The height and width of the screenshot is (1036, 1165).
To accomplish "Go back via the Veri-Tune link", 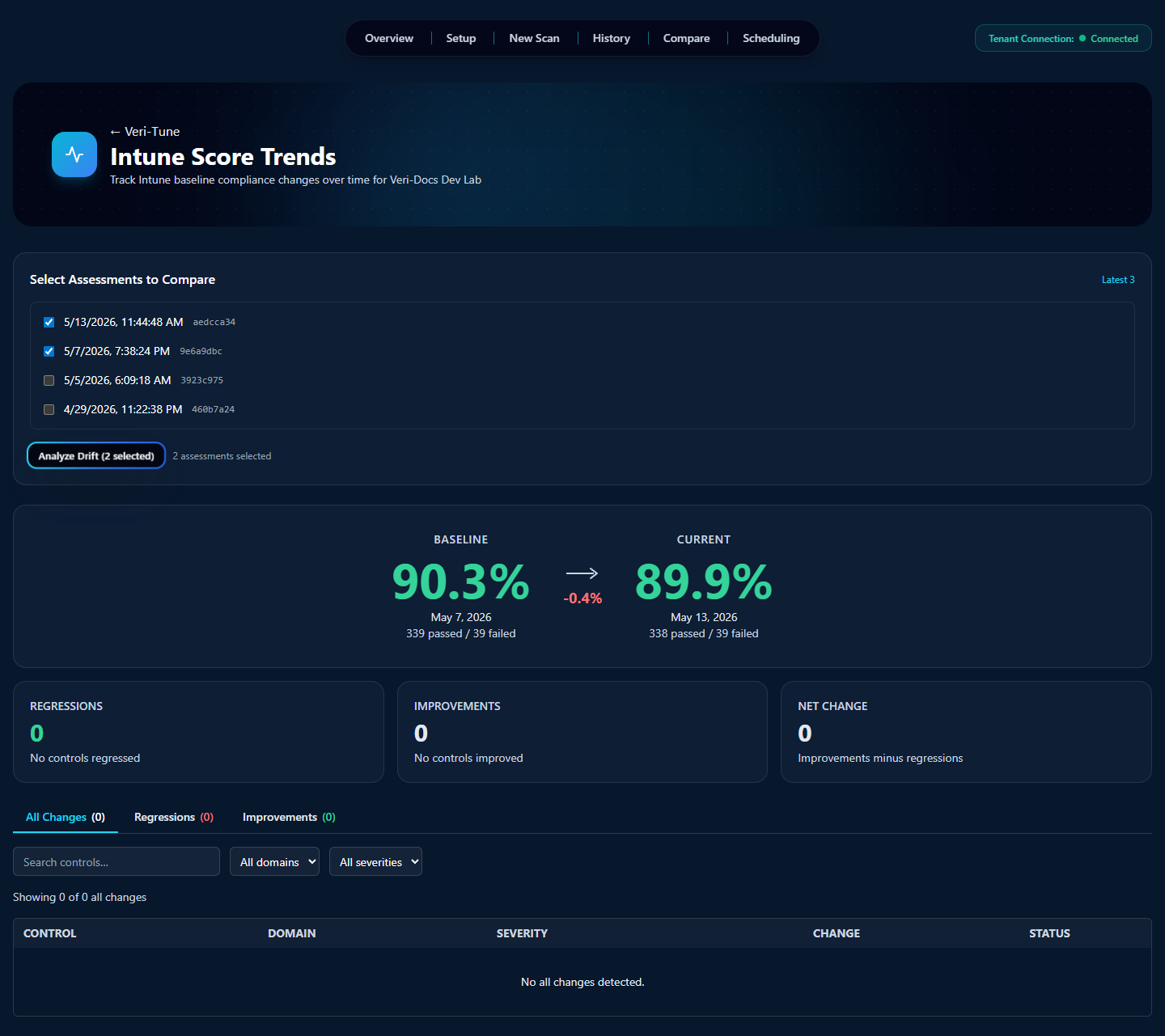I will pos(145,131).
